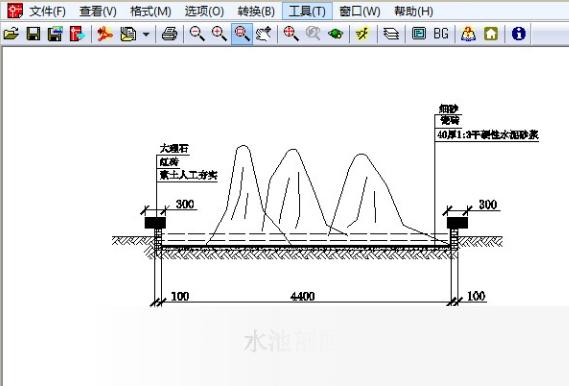Select the pan hand tool
Viewport: 569px width, 386px height.
coord(264,34)
